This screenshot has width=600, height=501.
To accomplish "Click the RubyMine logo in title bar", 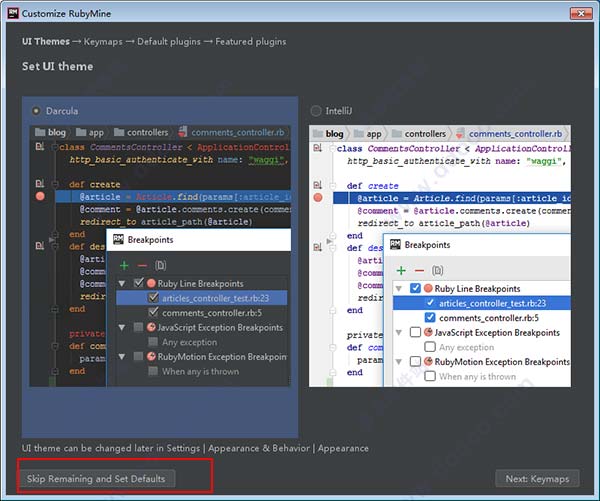I will (13, 13).
